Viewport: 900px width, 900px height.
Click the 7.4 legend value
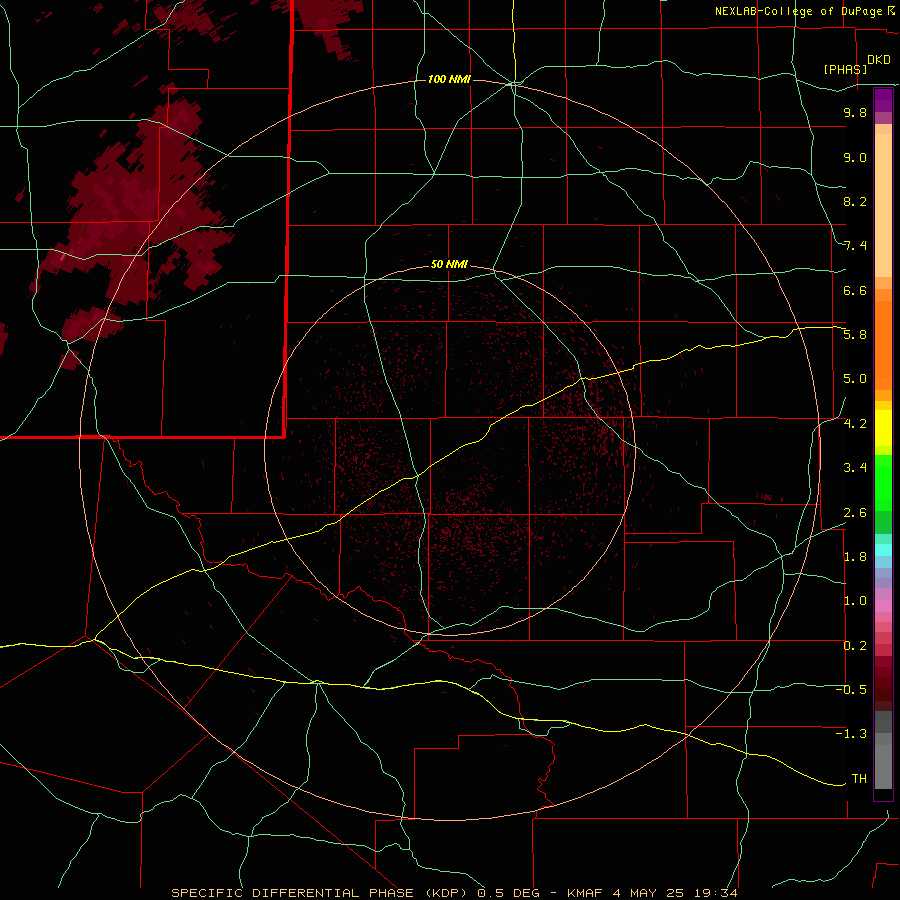855,246
